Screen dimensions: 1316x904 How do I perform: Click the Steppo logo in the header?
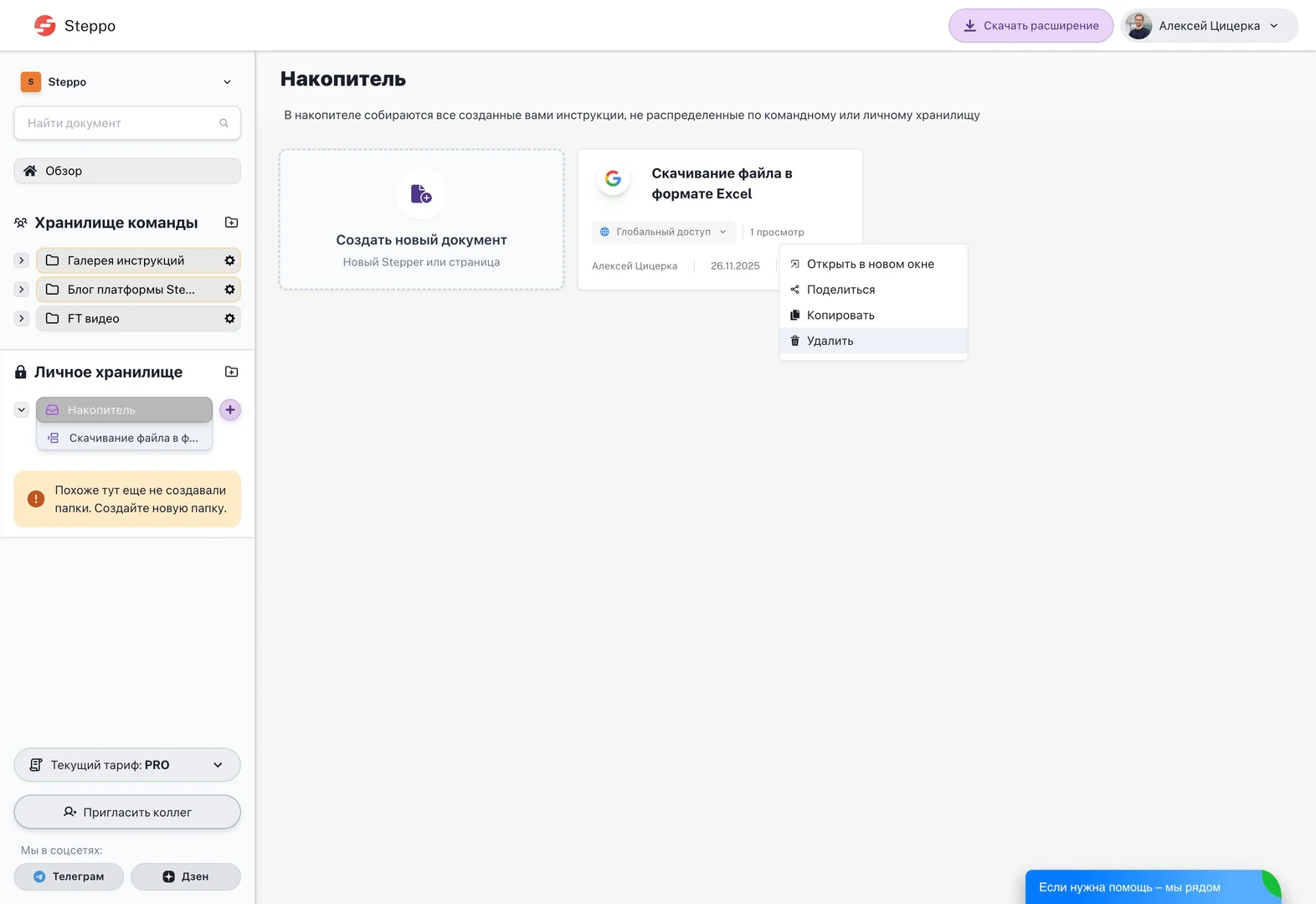tap(75, 26)
